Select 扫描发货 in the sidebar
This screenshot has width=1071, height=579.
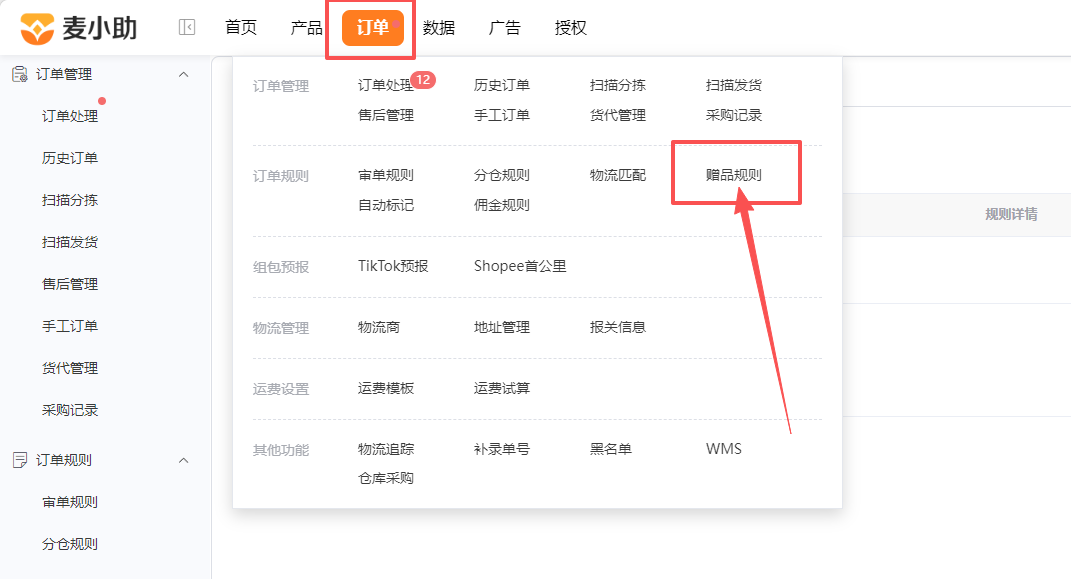[x=70, y=242]
